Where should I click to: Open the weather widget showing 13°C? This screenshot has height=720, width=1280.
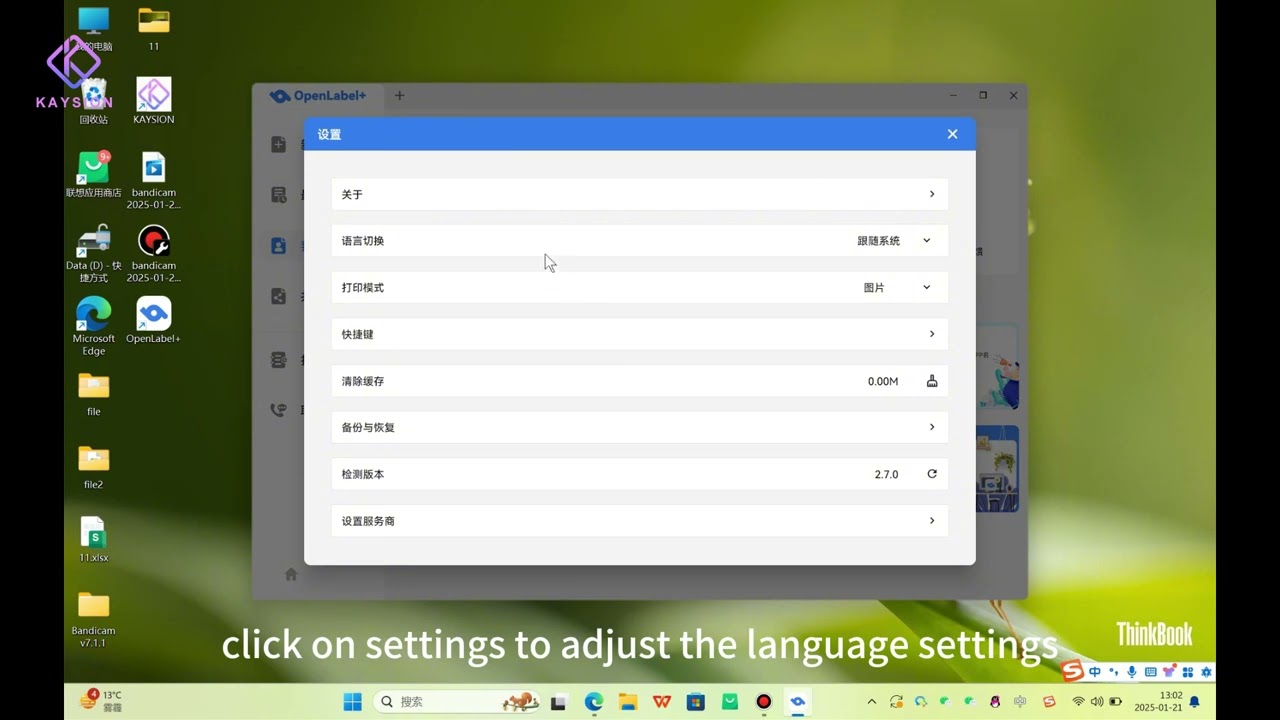pos(101,701)
